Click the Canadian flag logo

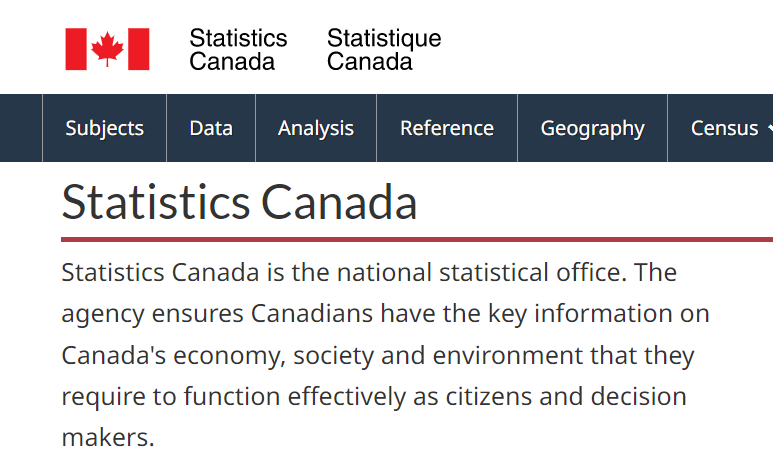pos(107,49)
